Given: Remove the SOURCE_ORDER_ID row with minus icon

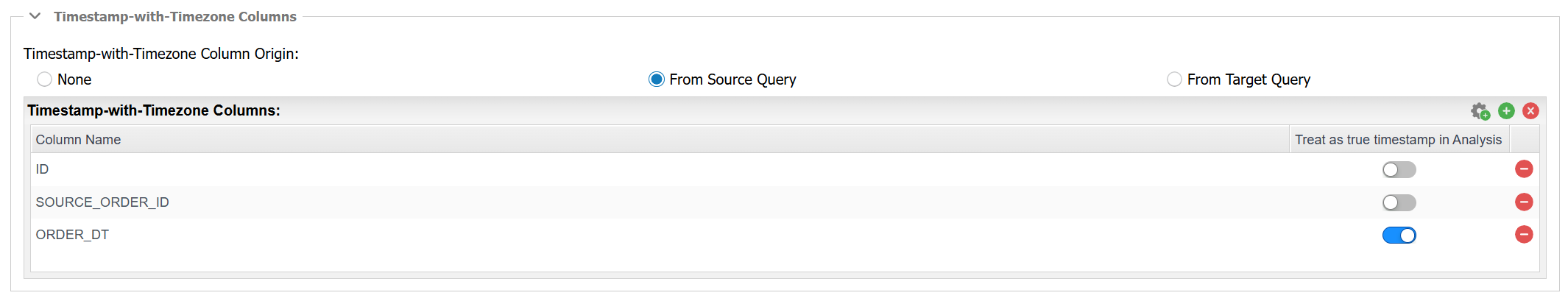Looking at the screenshot, I should 1524,202.
